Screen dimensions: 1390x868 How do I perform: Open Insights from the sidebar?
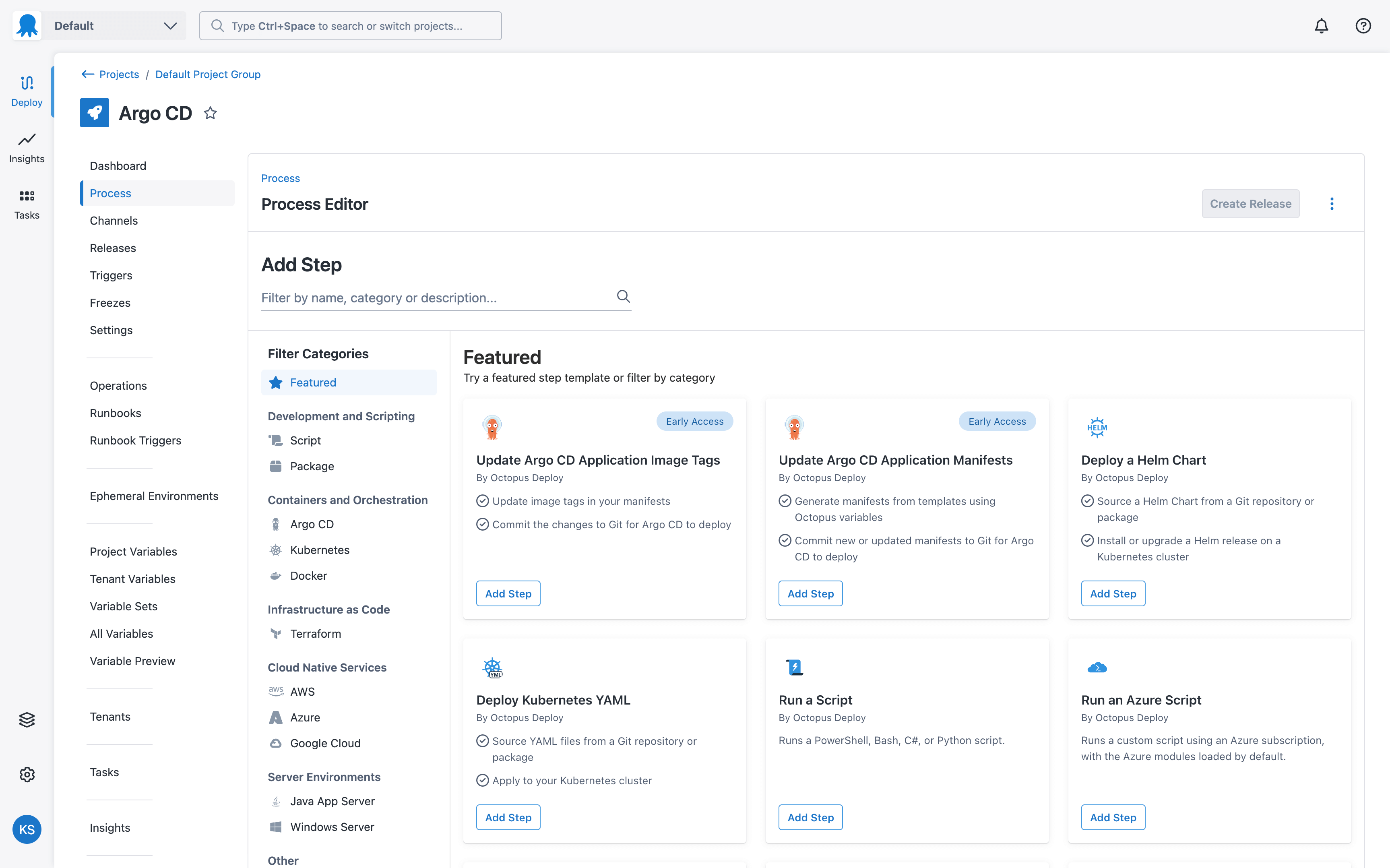[x=27, y=148]
